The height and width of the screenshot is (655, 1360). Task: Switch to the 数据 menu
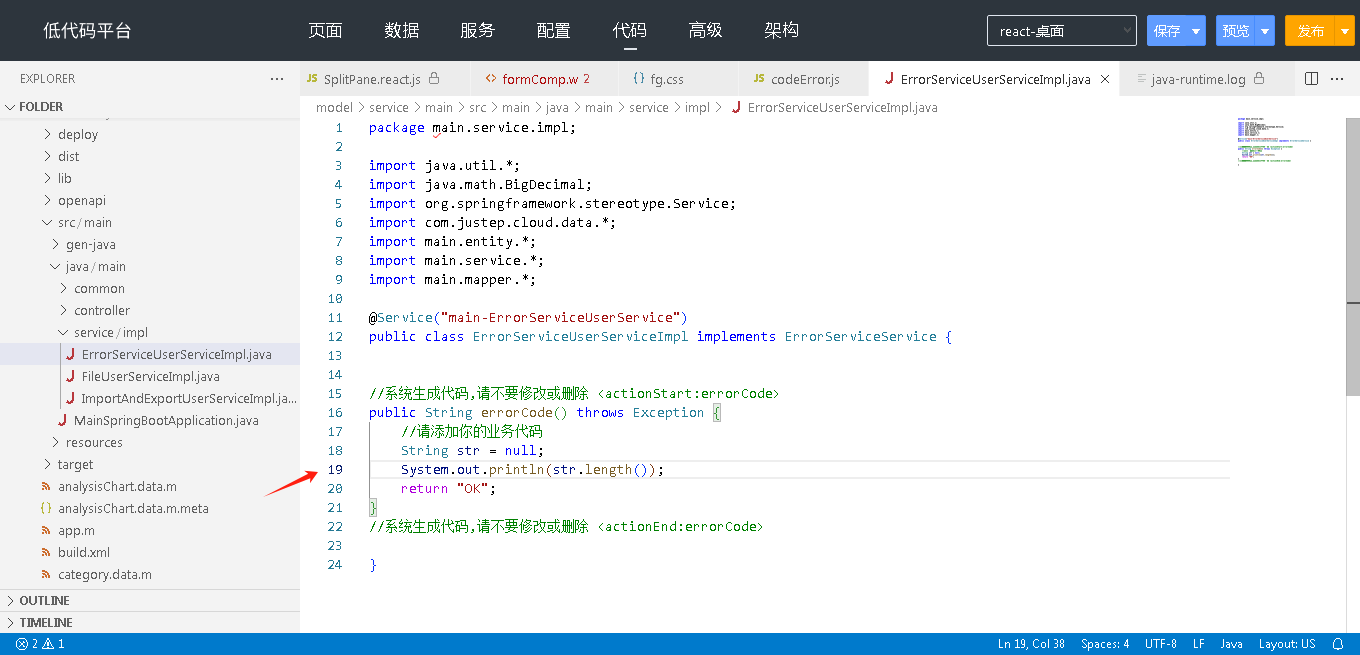coord(401,31)
